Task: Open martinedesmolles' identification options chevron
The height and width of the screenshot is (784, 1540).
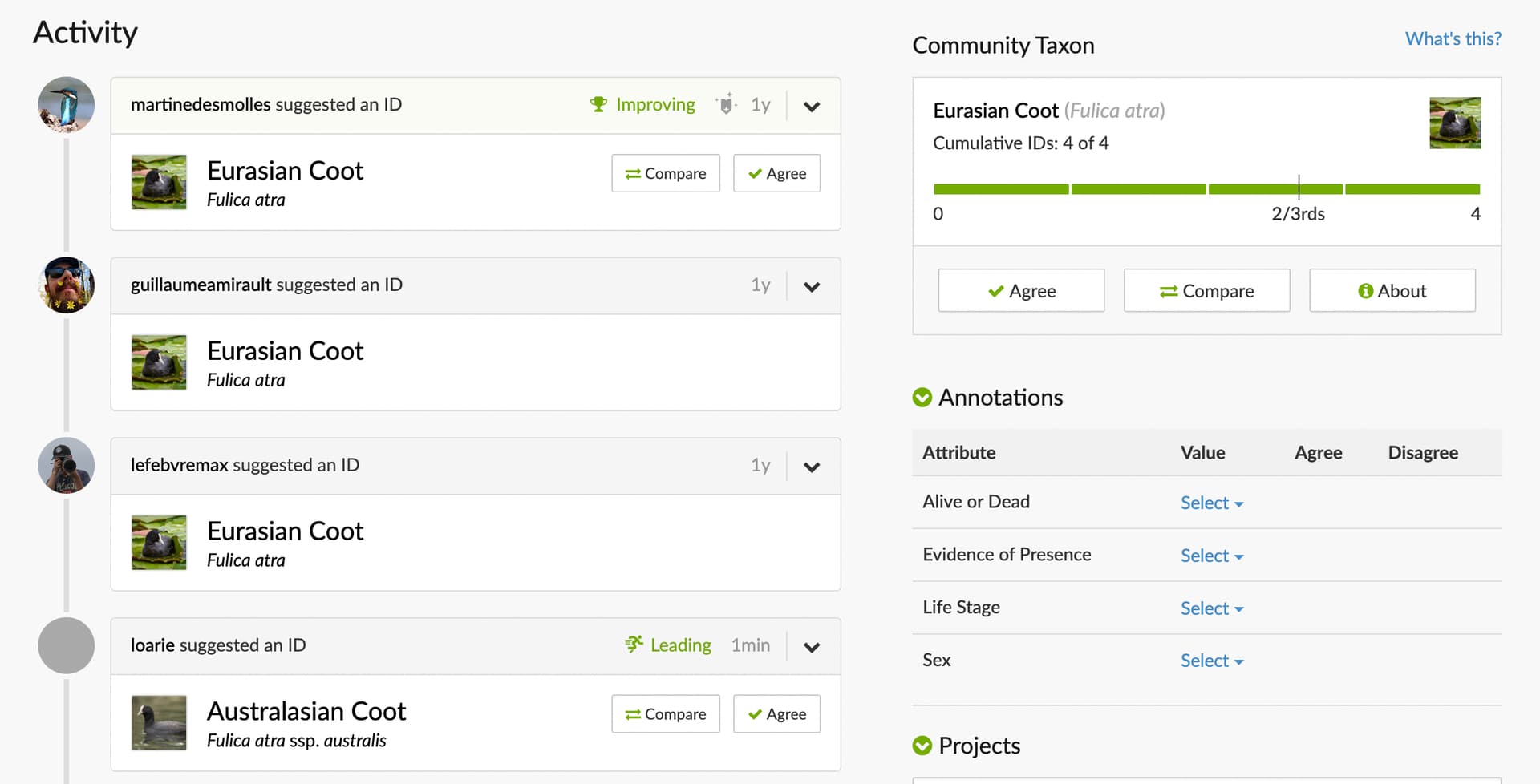Action: pyautogui.click(x=812, y=106)
